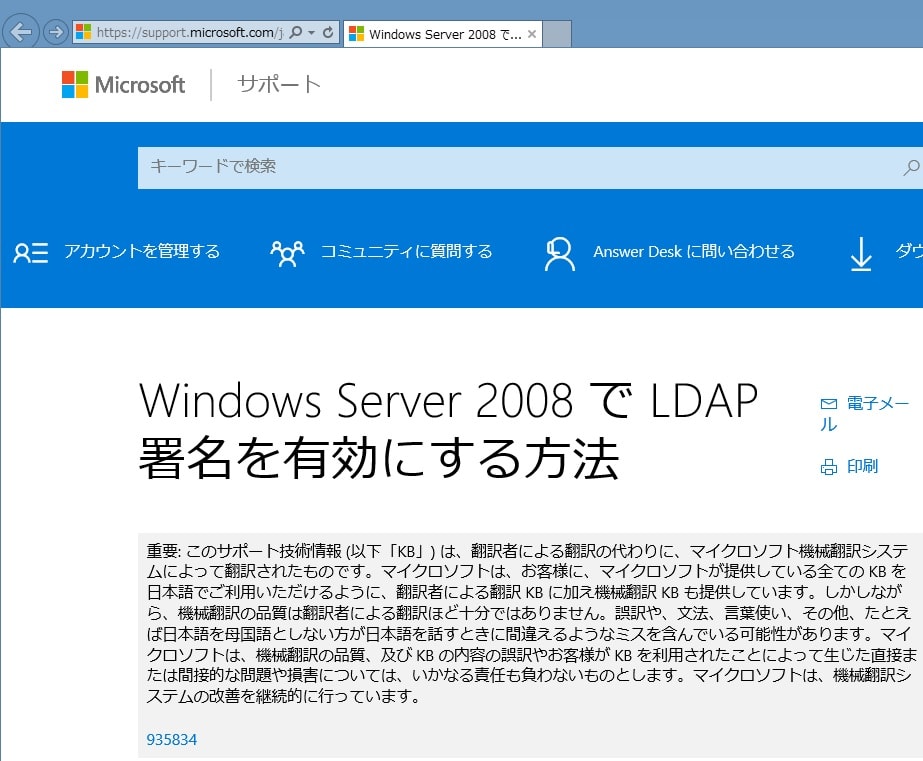The height and width of the screenshot is (761, 923).
Task: Open the address bar dropdown arrow
Action: 311,32
